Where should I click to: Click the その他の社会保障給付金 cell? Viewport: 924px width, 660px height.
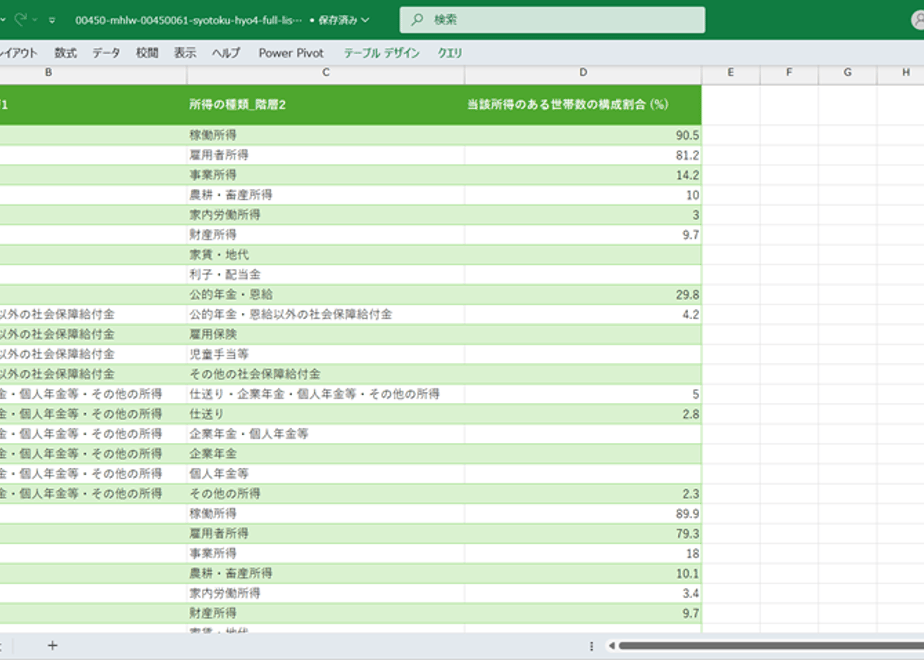coord(326,374)
